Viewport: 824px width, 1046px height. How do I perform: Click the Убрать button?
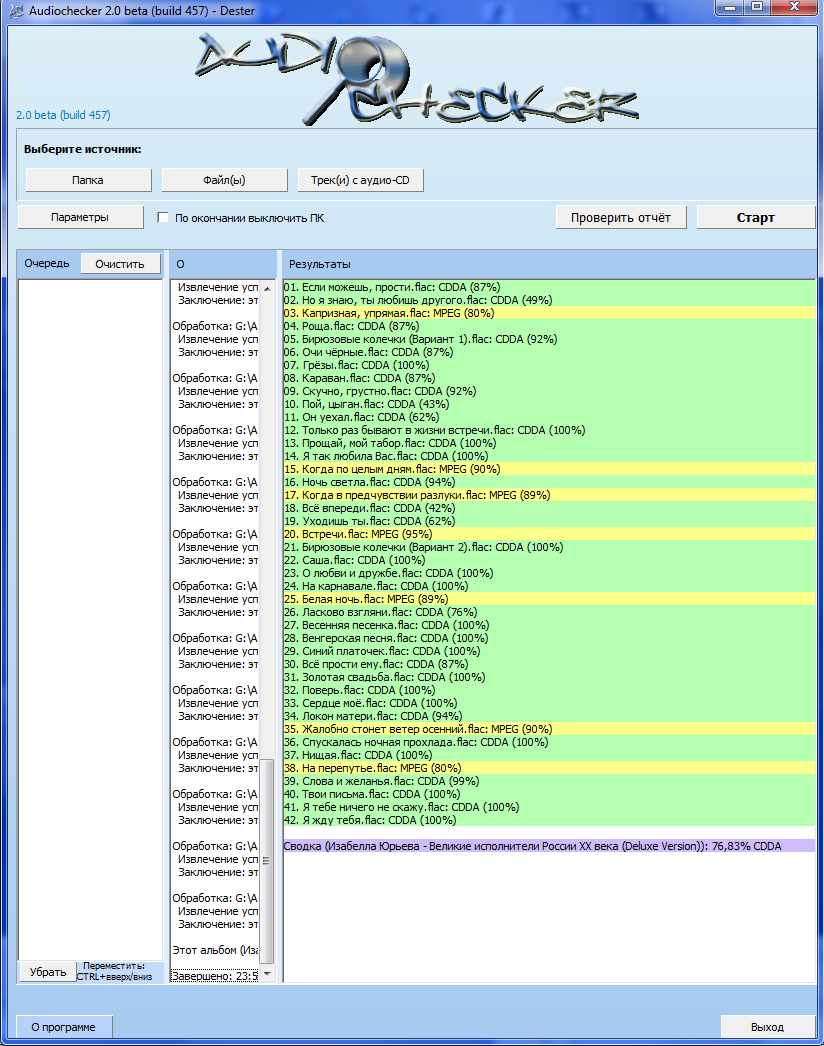pyautogui.click(x=48, y=972)
